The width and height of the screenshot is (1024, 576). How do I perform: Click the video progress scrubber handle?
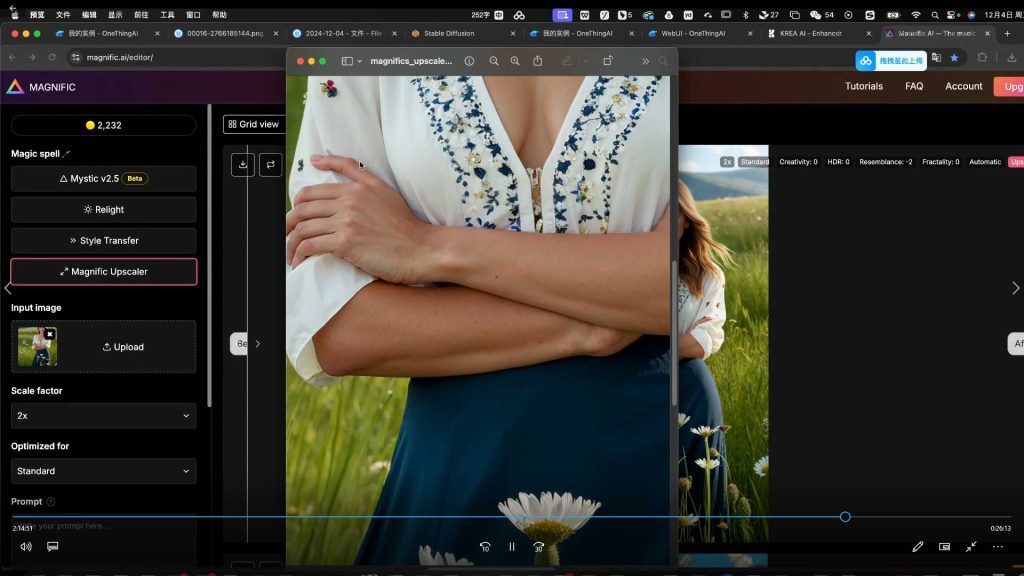[845, 517]
